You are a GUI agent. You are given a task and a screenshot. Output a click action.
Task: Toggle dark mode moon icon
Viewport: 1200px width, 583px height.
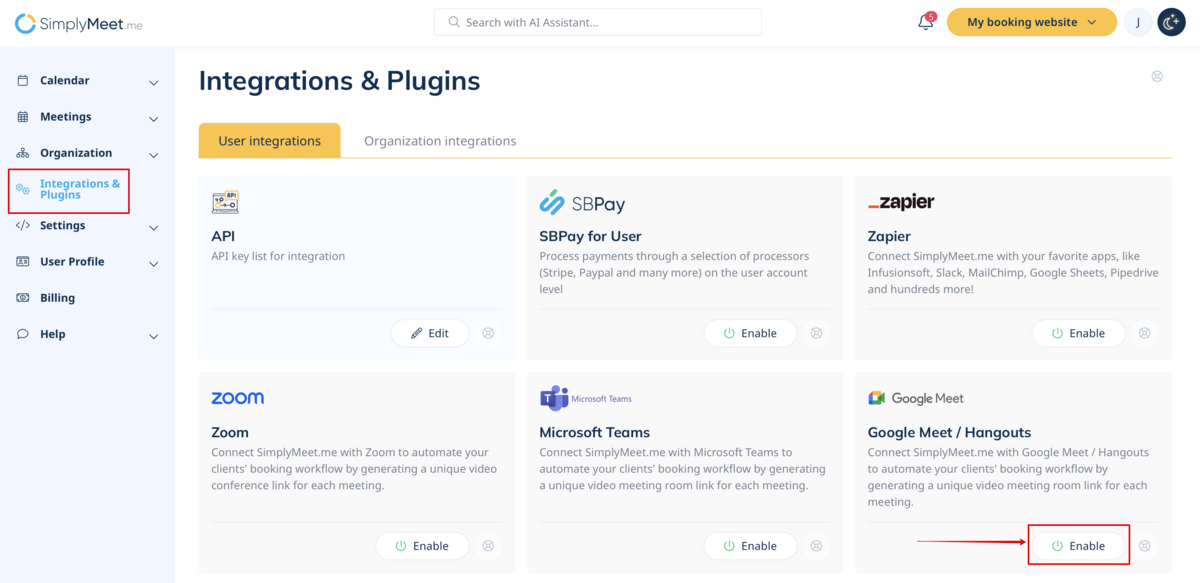(1171, 22)
